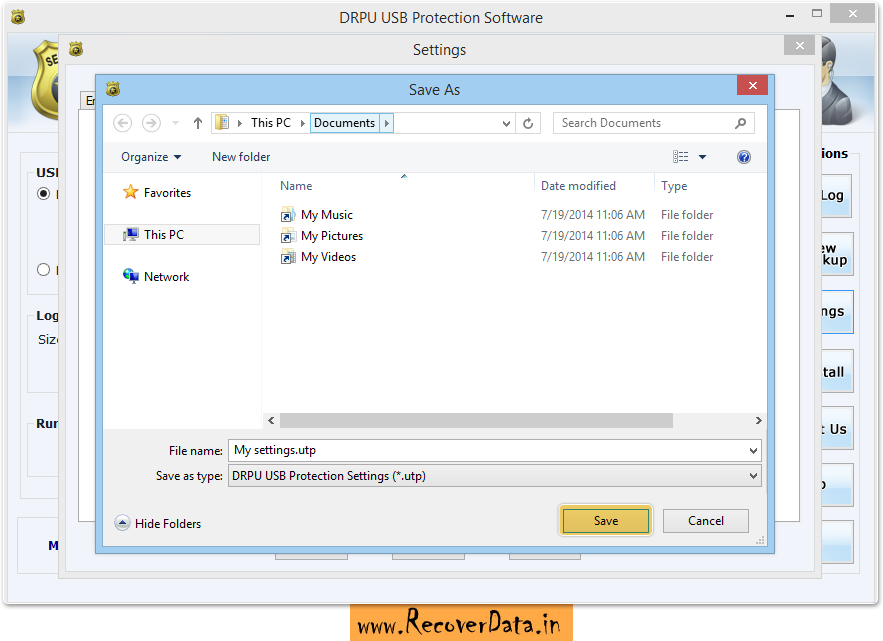This screenshot has width=883, height=641.
Task: Go forward using the forward arrow
Action: [x=151, y=123]
